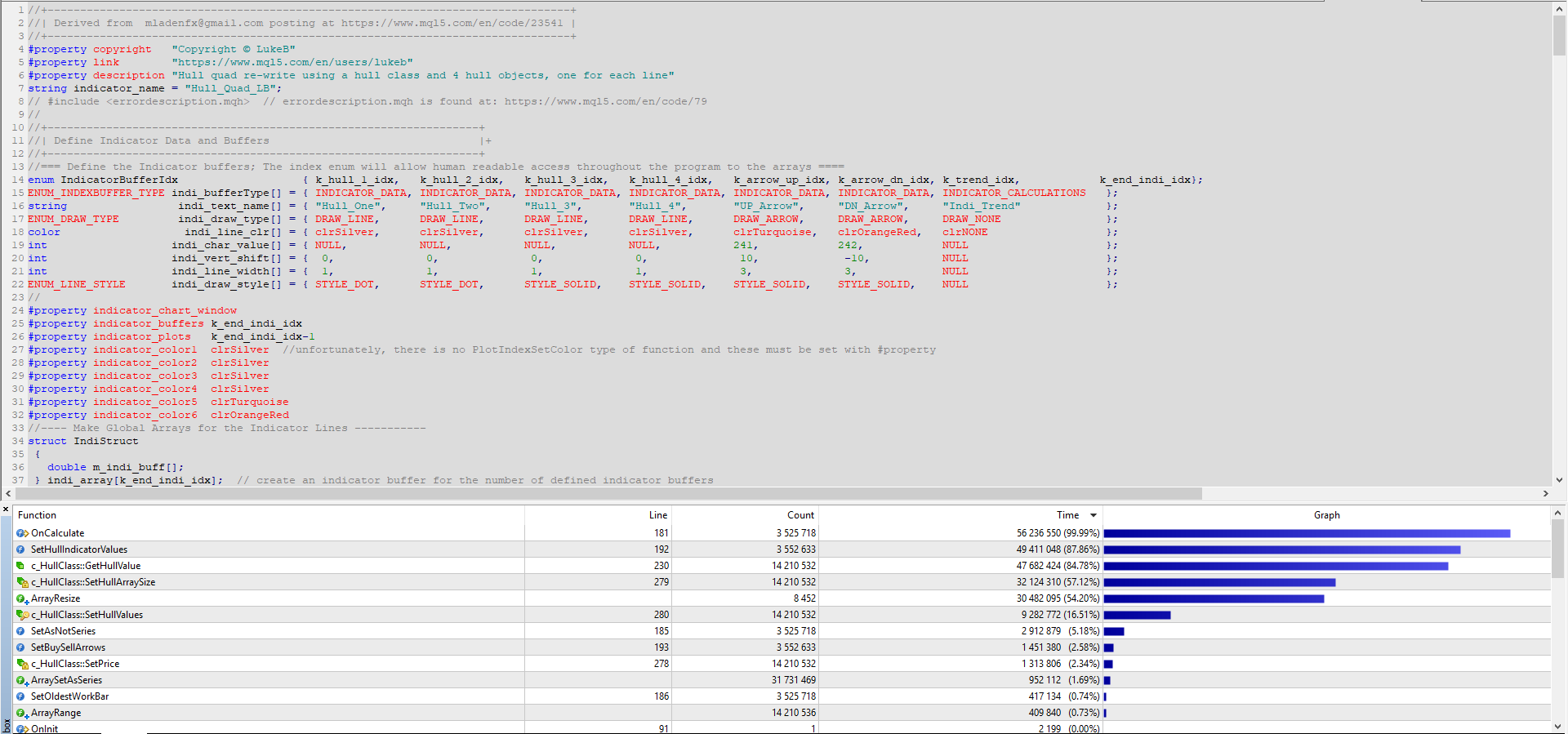Click the SetBuySellArrows function icon

tap(21, 647)
